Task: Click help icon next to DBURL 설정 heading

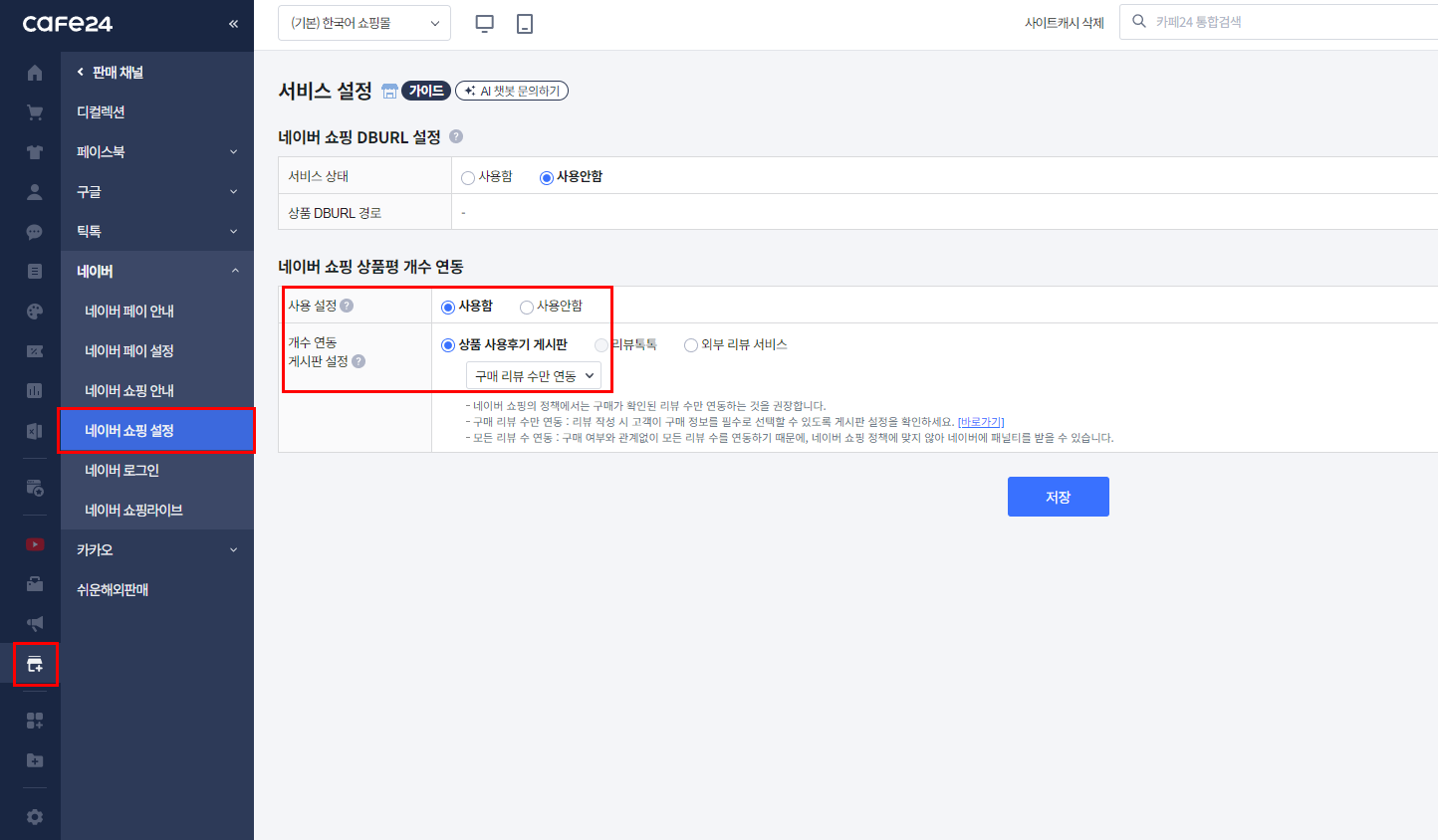Action: tap(456, 136)
